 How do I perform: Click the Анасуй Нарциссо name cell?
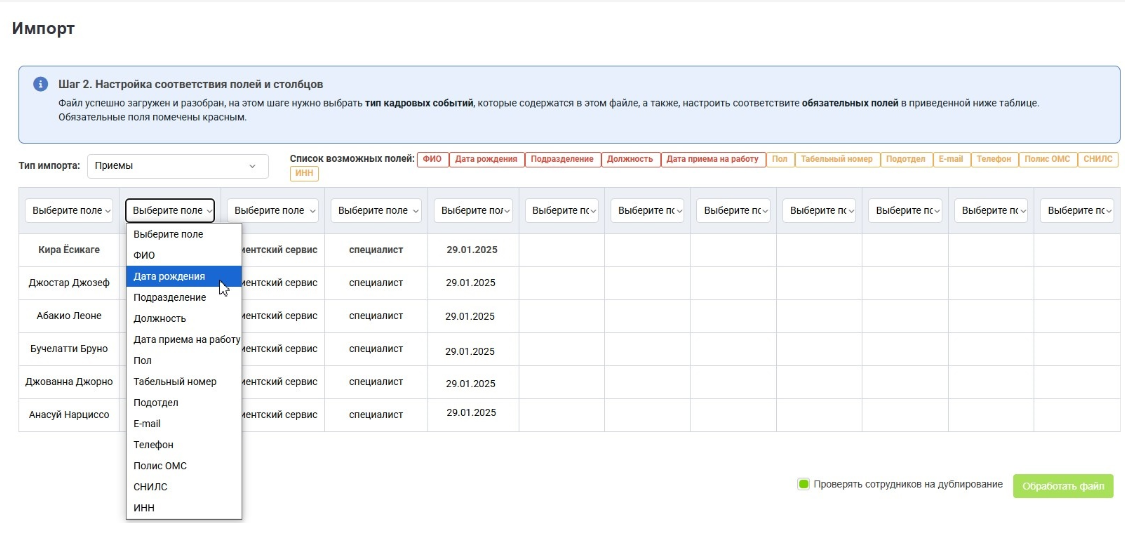click(69, 415)
